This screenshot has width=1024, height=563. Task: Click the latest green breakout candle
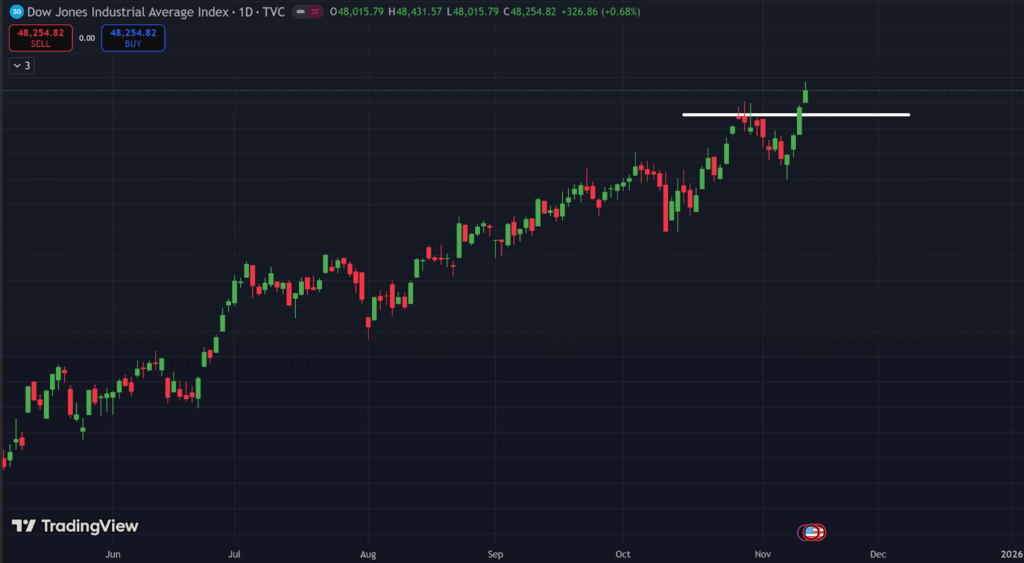point(805,96)
